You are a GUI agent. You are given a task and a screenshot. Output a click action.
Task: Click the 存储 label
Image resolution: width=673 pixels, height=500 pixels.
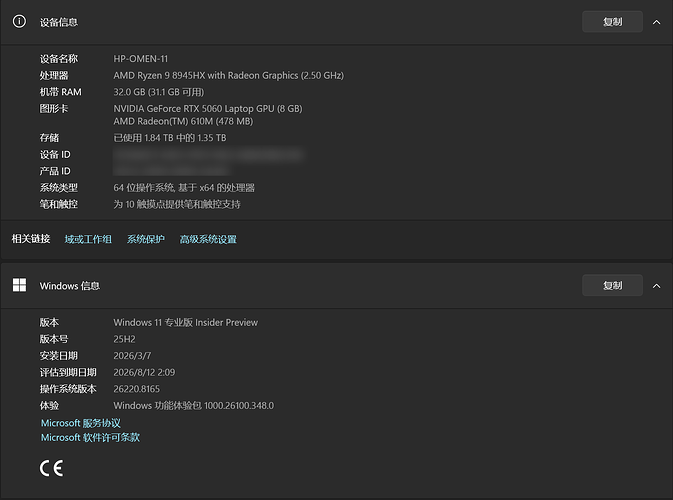coord(49,138)
